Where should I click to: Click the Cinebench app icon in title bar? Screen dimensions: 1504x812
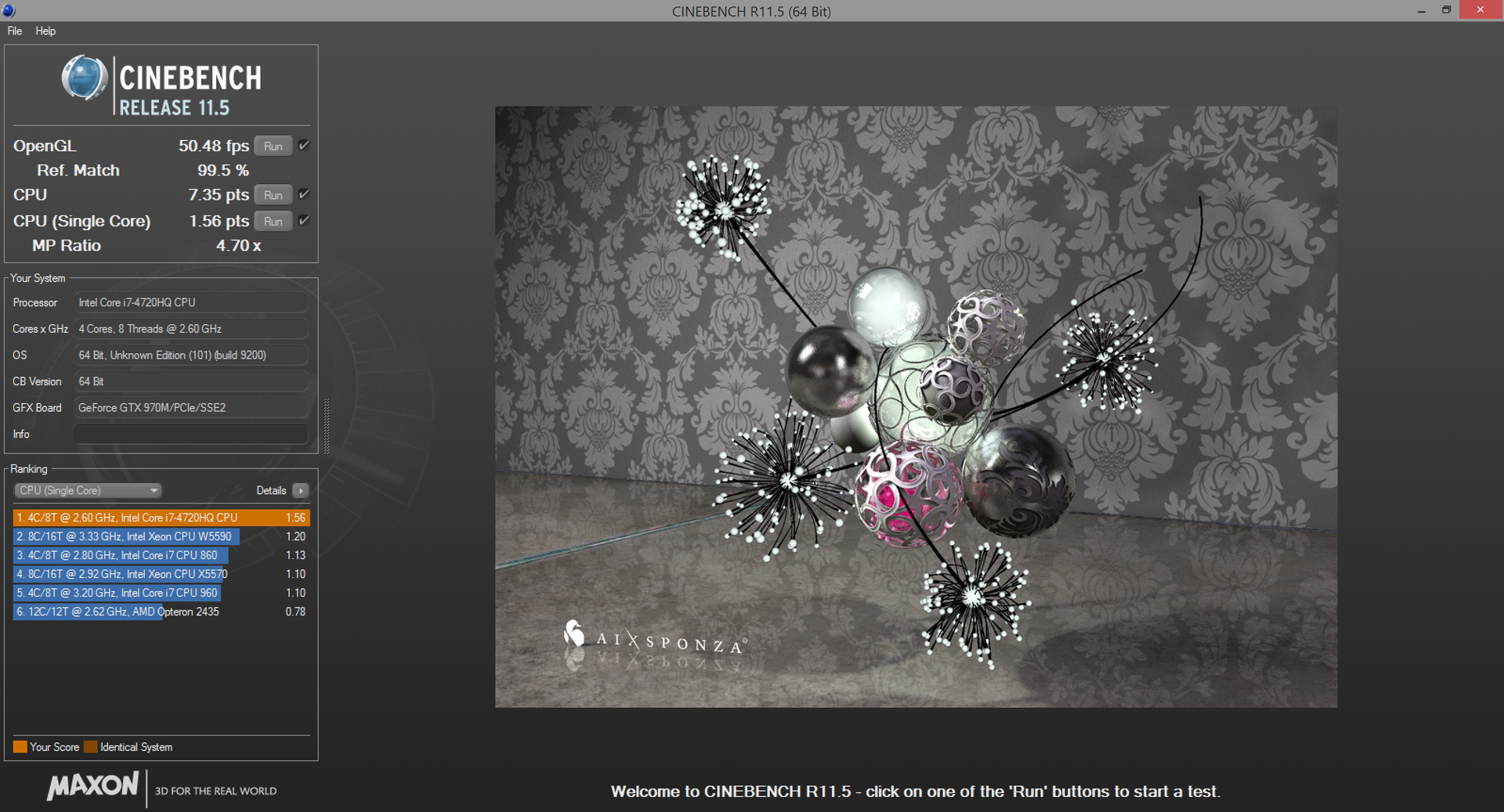pos(9,10)
